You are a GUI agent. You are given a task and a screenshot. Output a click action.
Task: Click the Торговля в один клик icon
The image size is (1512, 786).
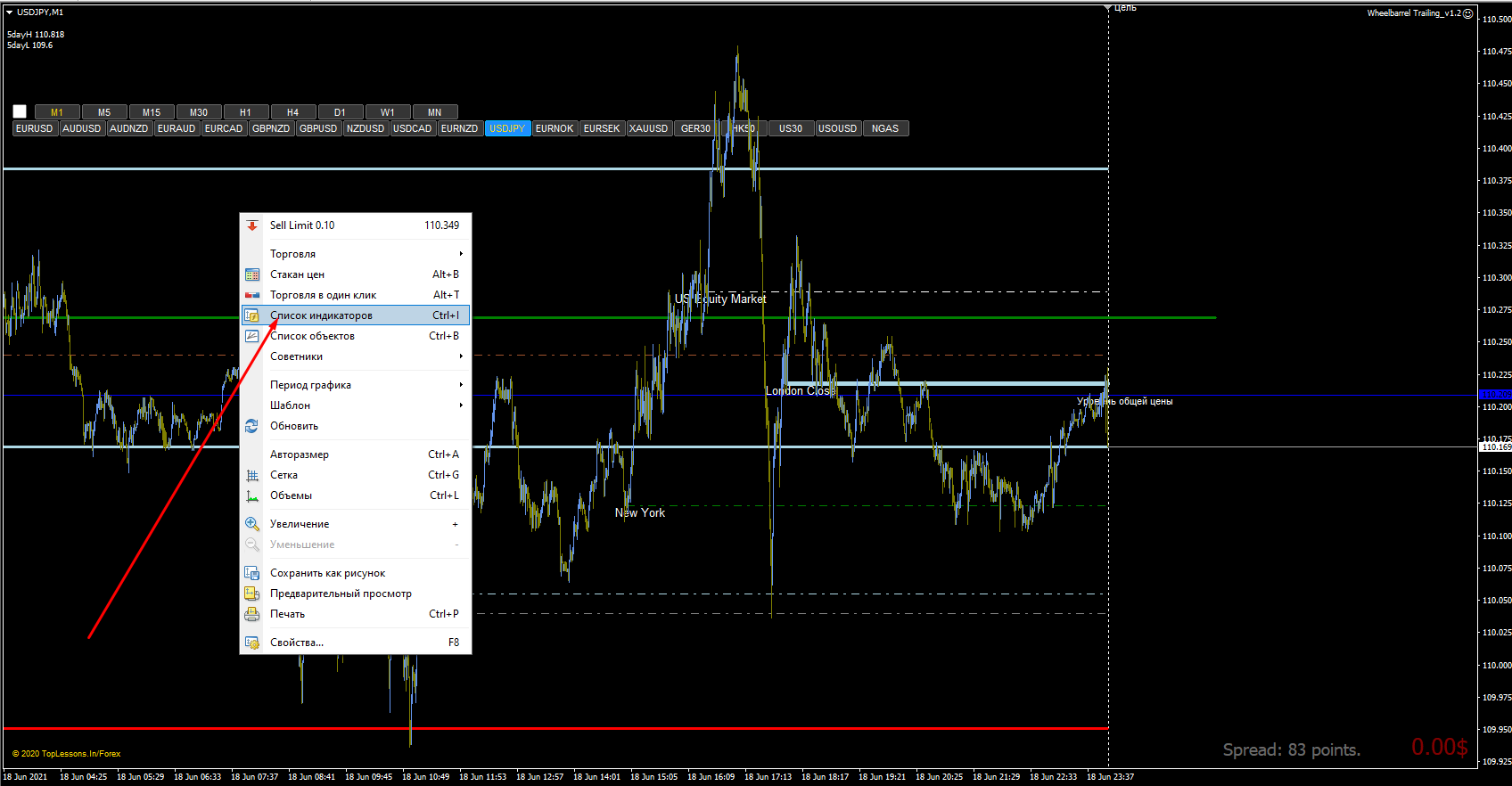tap(252, 295)
